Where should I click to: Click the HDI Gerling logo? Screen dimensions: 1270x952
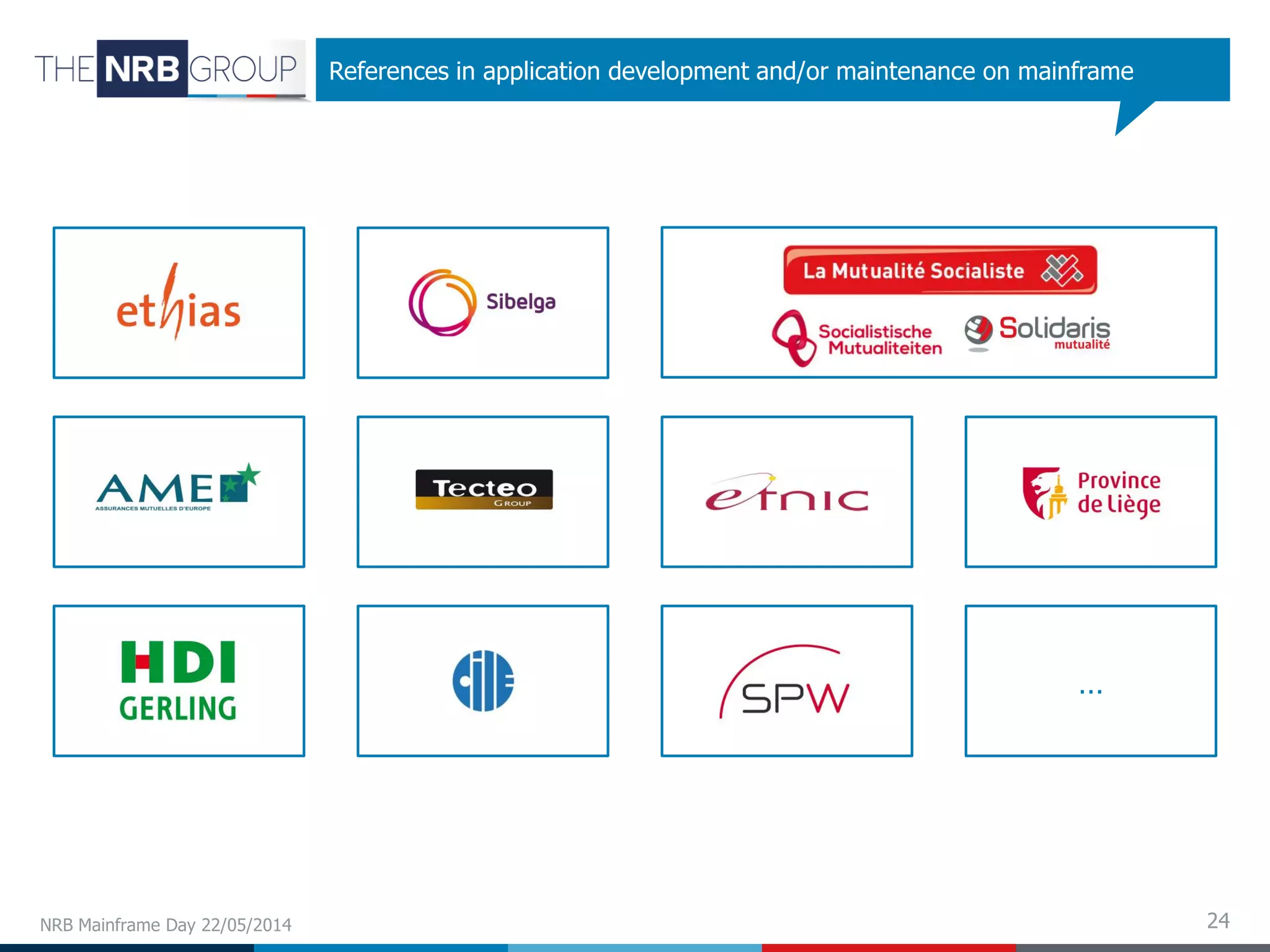[x=179, y=681]
